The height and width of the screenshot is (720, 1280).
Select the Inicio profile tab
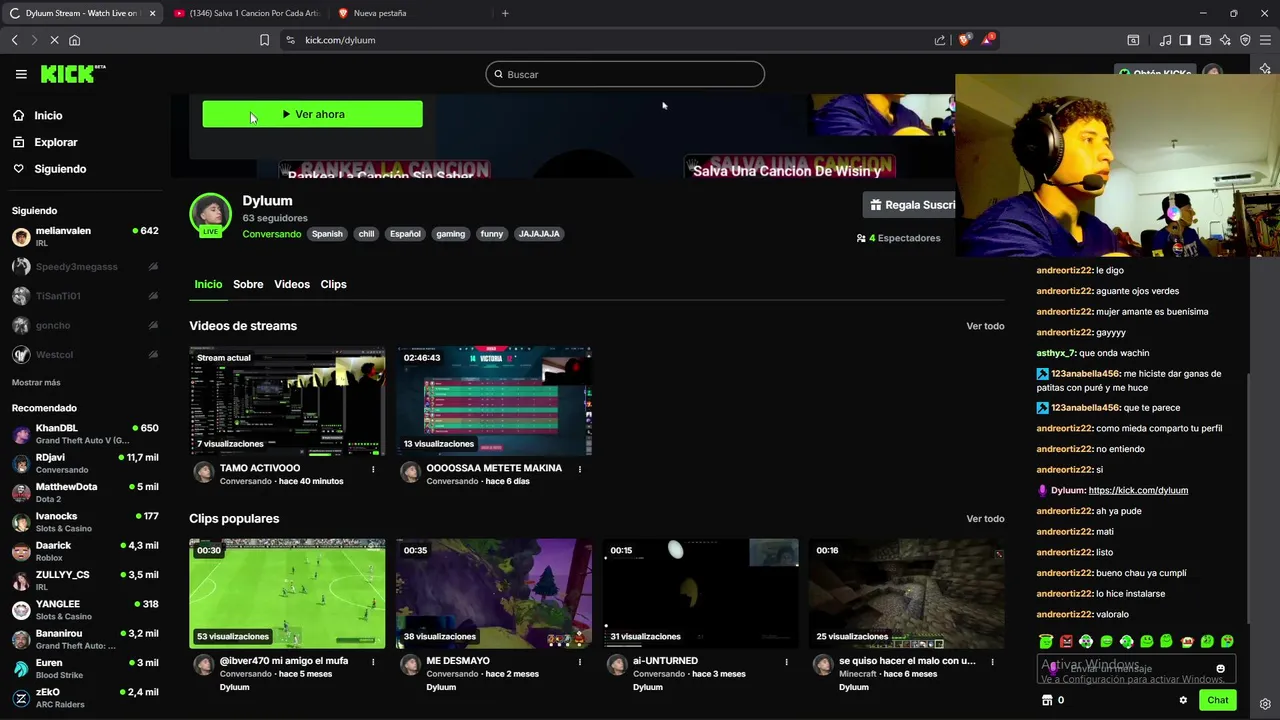(208, 284)
